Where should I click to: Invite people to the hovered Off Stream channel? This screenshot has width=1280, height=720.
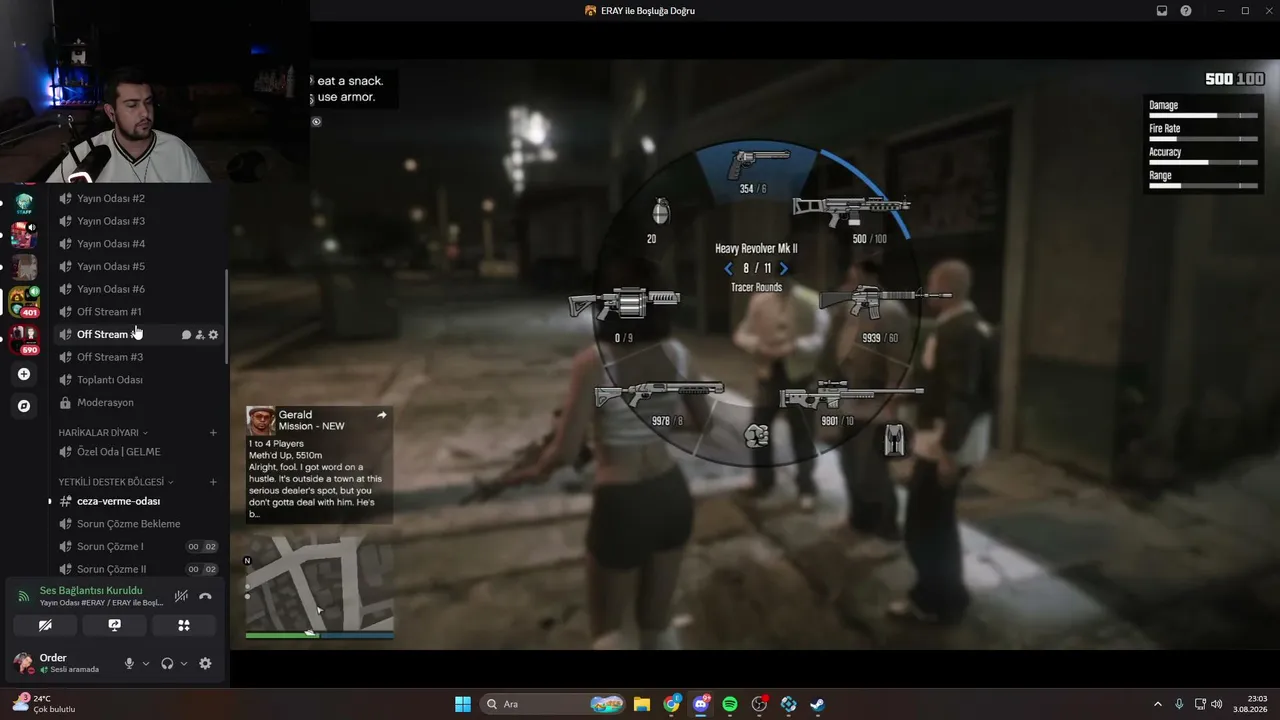click(x=200, y=335)
